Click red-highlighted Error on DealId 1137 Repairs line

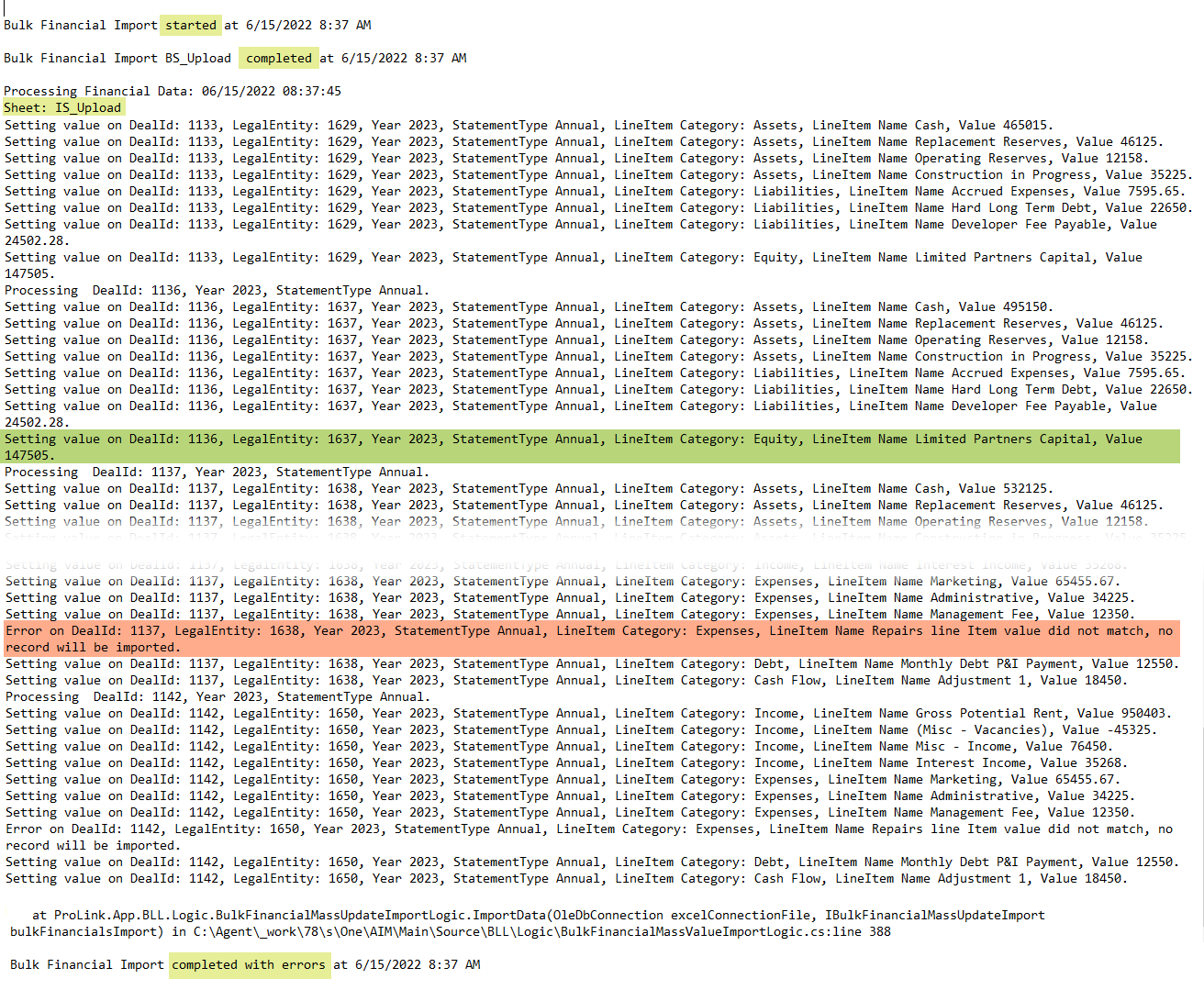(591, 639)
